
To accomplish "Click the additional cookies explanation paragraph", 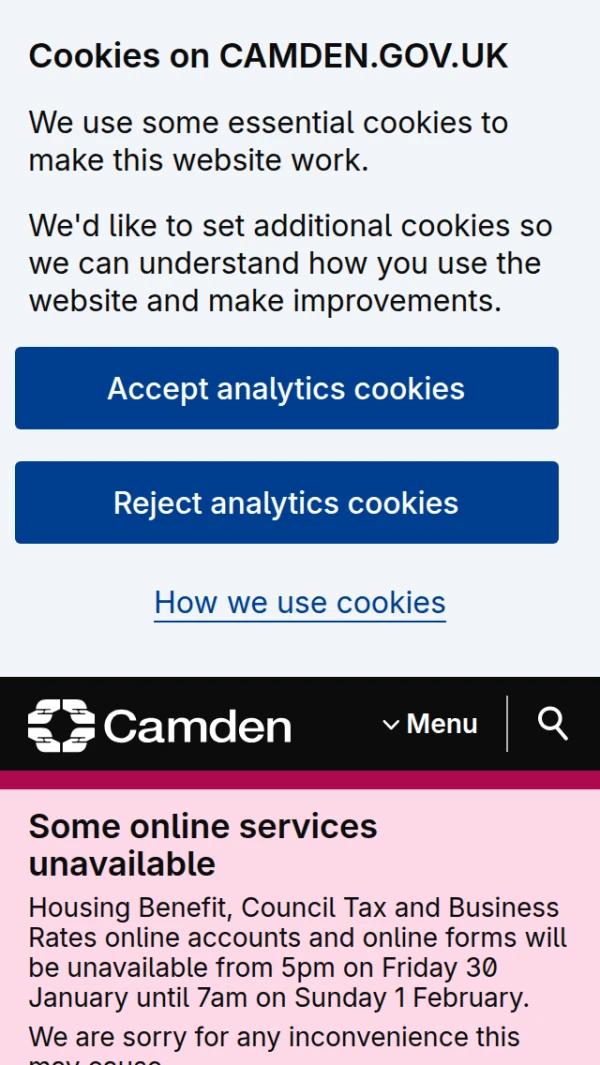I will pyautogui.click(x=290, y=263).
